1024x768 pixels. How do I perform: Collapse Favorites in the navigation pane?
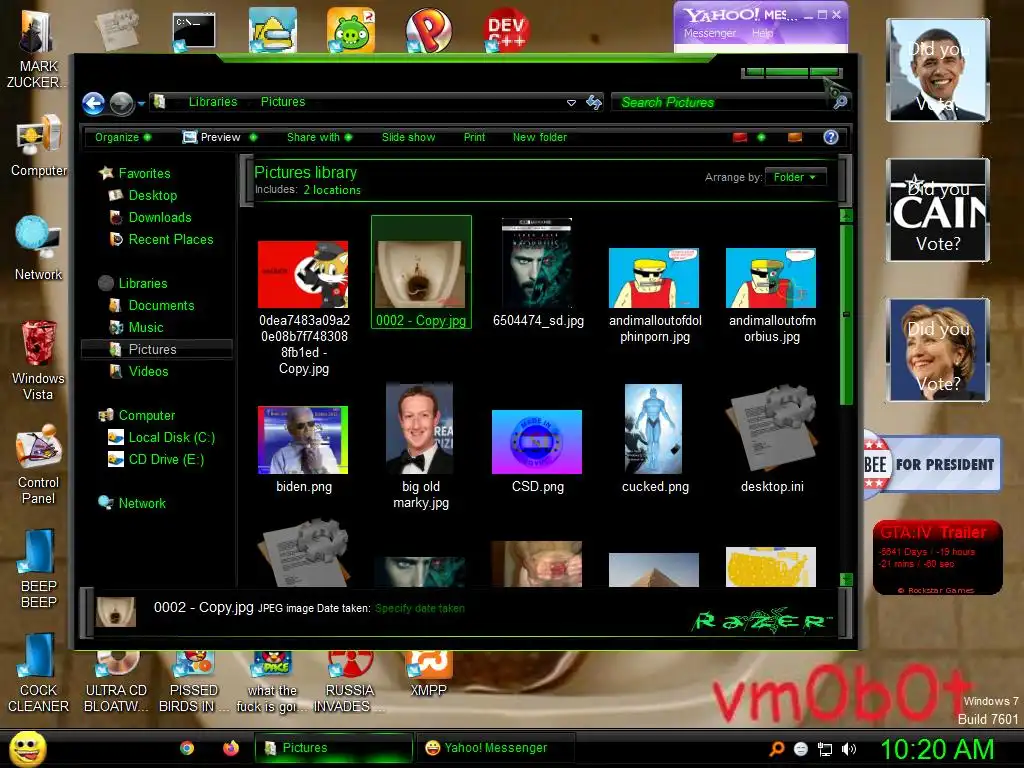[x=144, y=173]
